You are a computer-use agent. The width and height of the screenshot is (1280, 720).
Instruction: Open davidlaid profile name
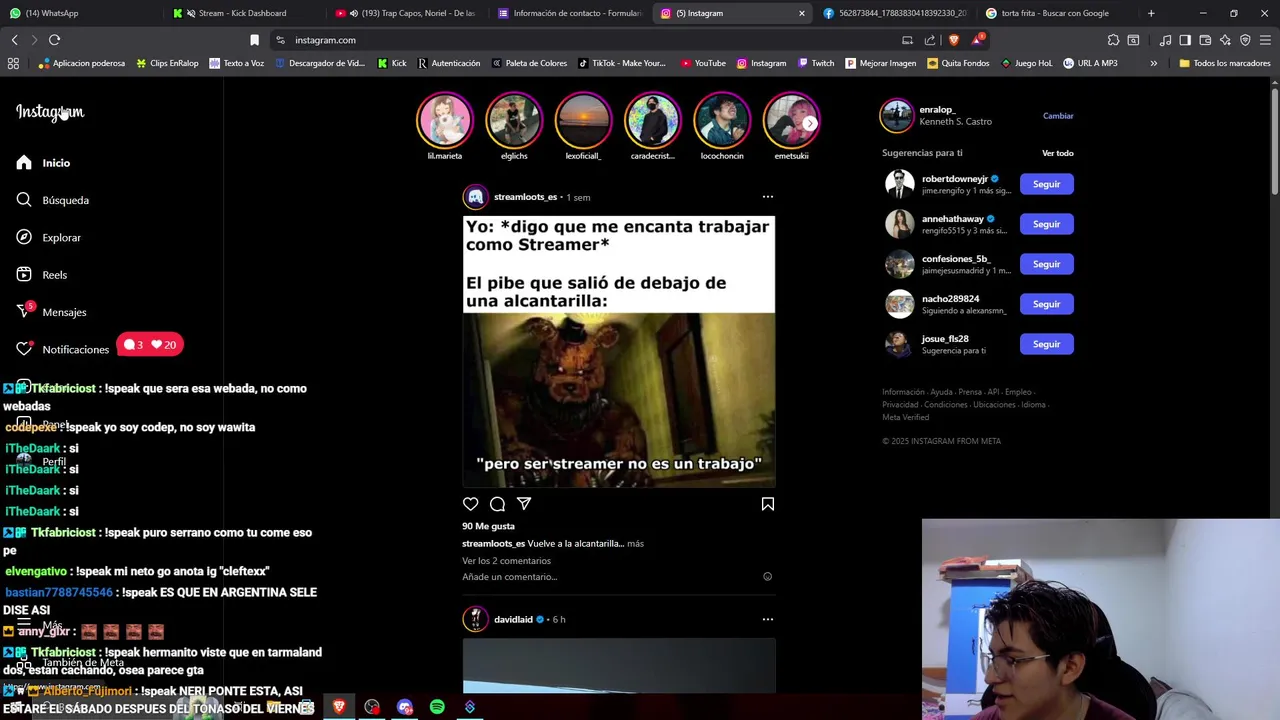click(x=513, y=619)
